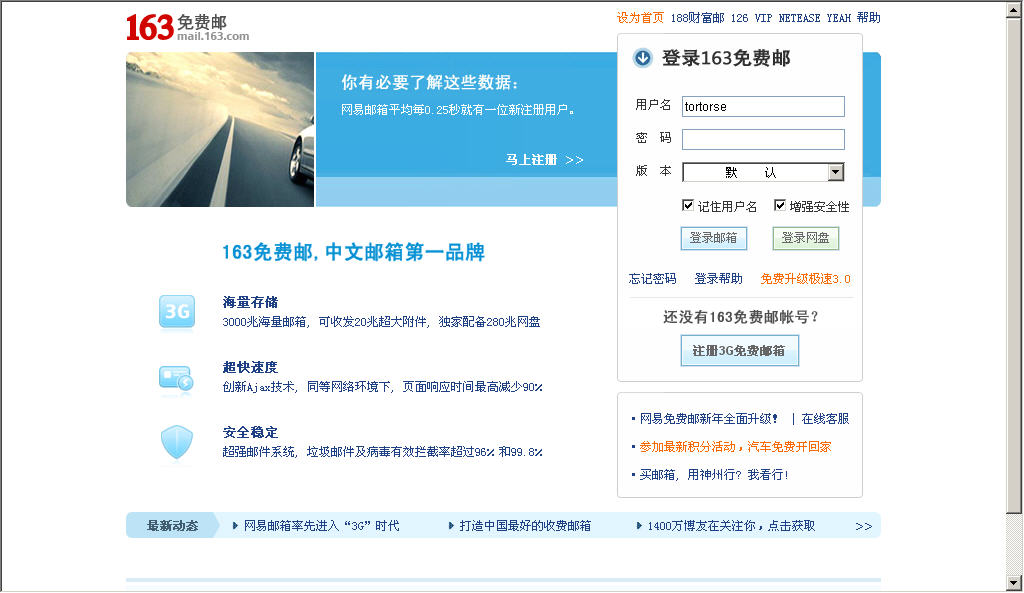Open the 126 mail link
Image resolution: width=1024 pixels, height=593 pixels.
coord(739,18)
